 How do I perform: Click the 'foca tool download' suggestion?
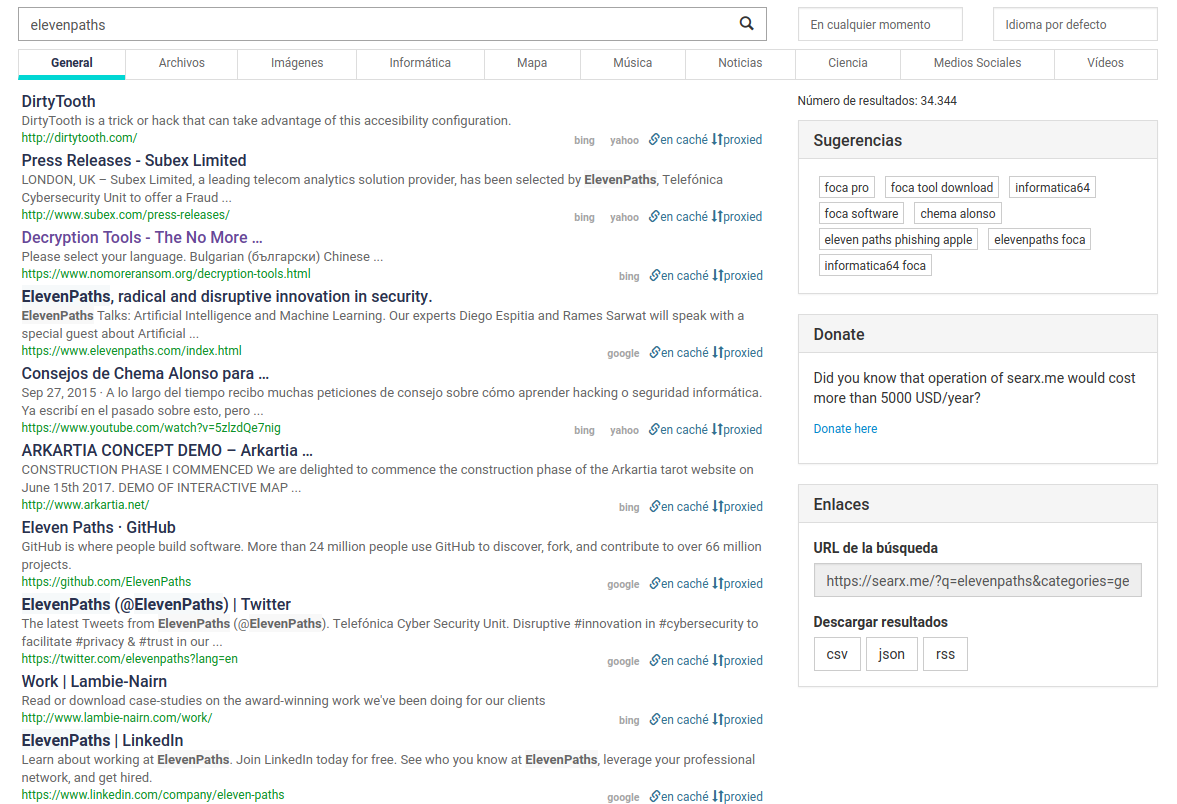tap(941, 188)
